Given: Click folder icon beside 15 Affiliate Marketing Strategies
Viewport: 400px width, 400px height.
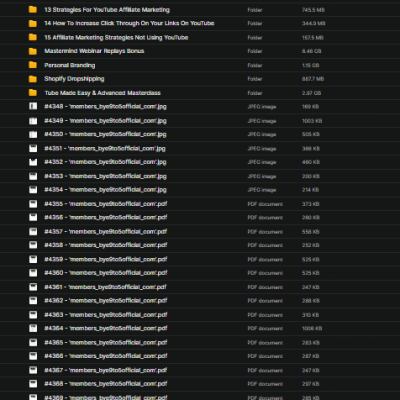Looking at the screenshot, I should point(33,37).
